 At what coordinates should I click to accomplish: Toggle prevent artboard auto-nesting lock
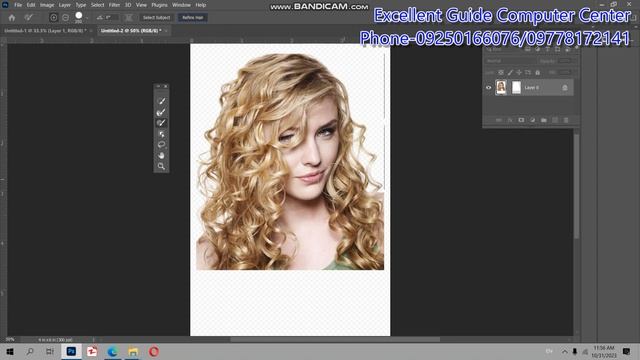(x=528, y=72)
